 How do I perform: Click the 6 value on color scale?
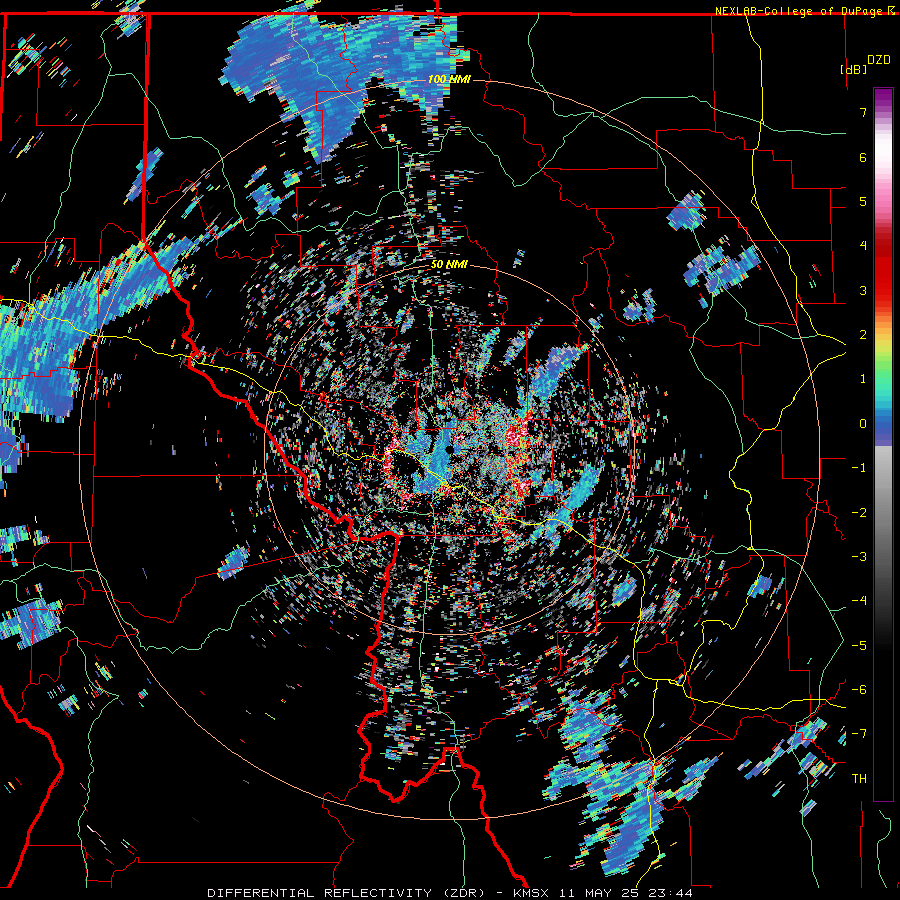[x=863, y=157]
